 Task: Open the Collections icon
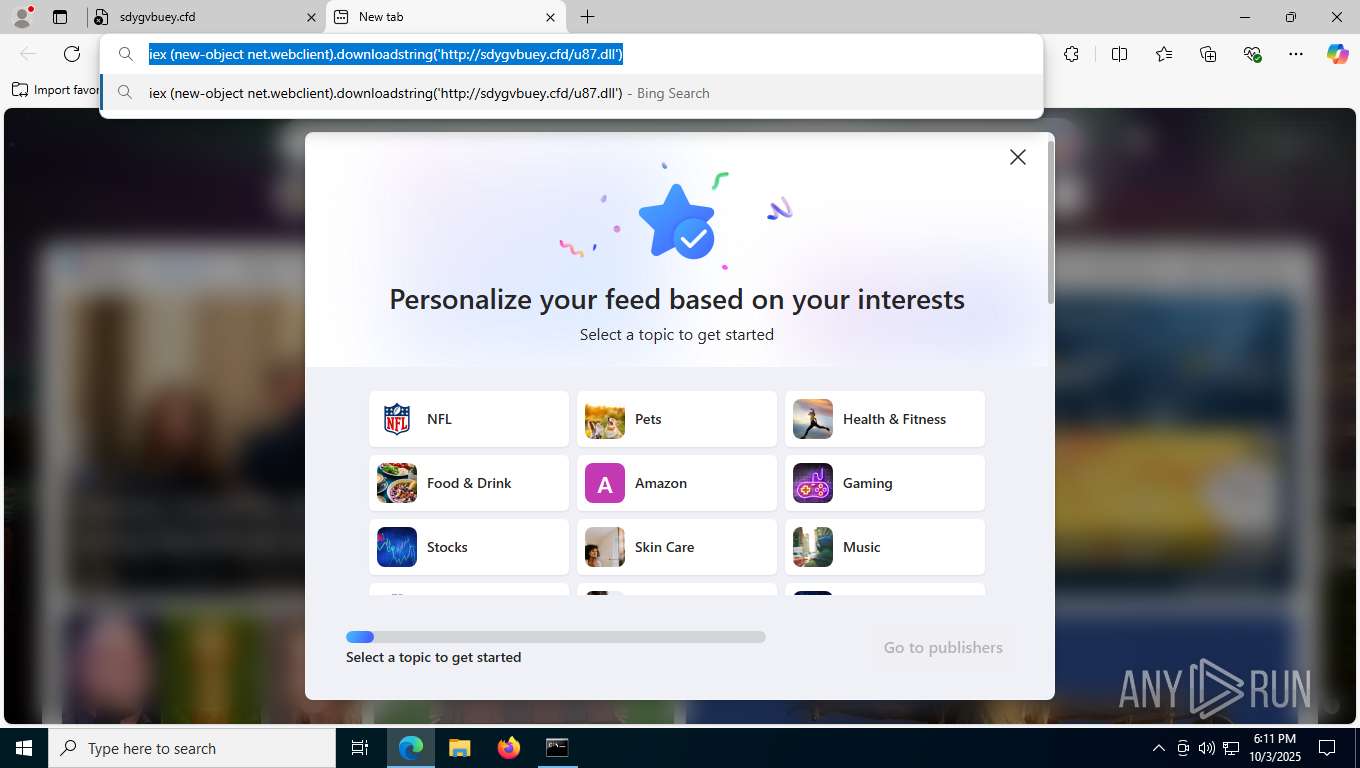[1208, 54]
